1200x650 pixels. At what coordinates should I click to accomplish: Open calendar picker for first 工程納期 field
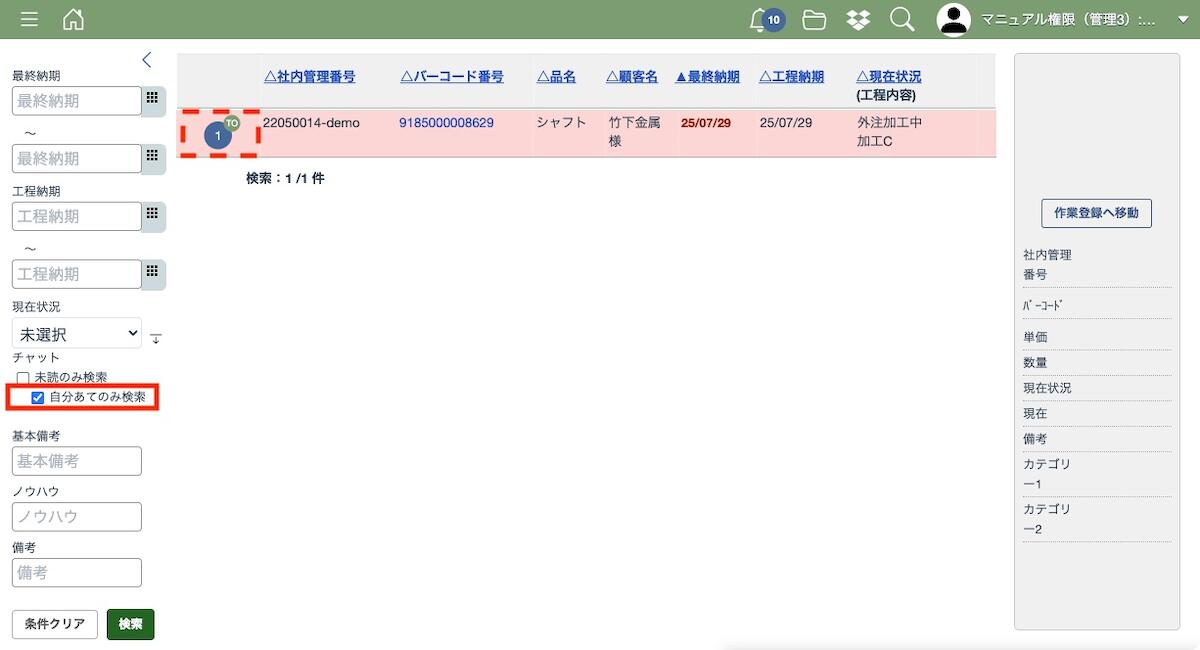(152, 214)
